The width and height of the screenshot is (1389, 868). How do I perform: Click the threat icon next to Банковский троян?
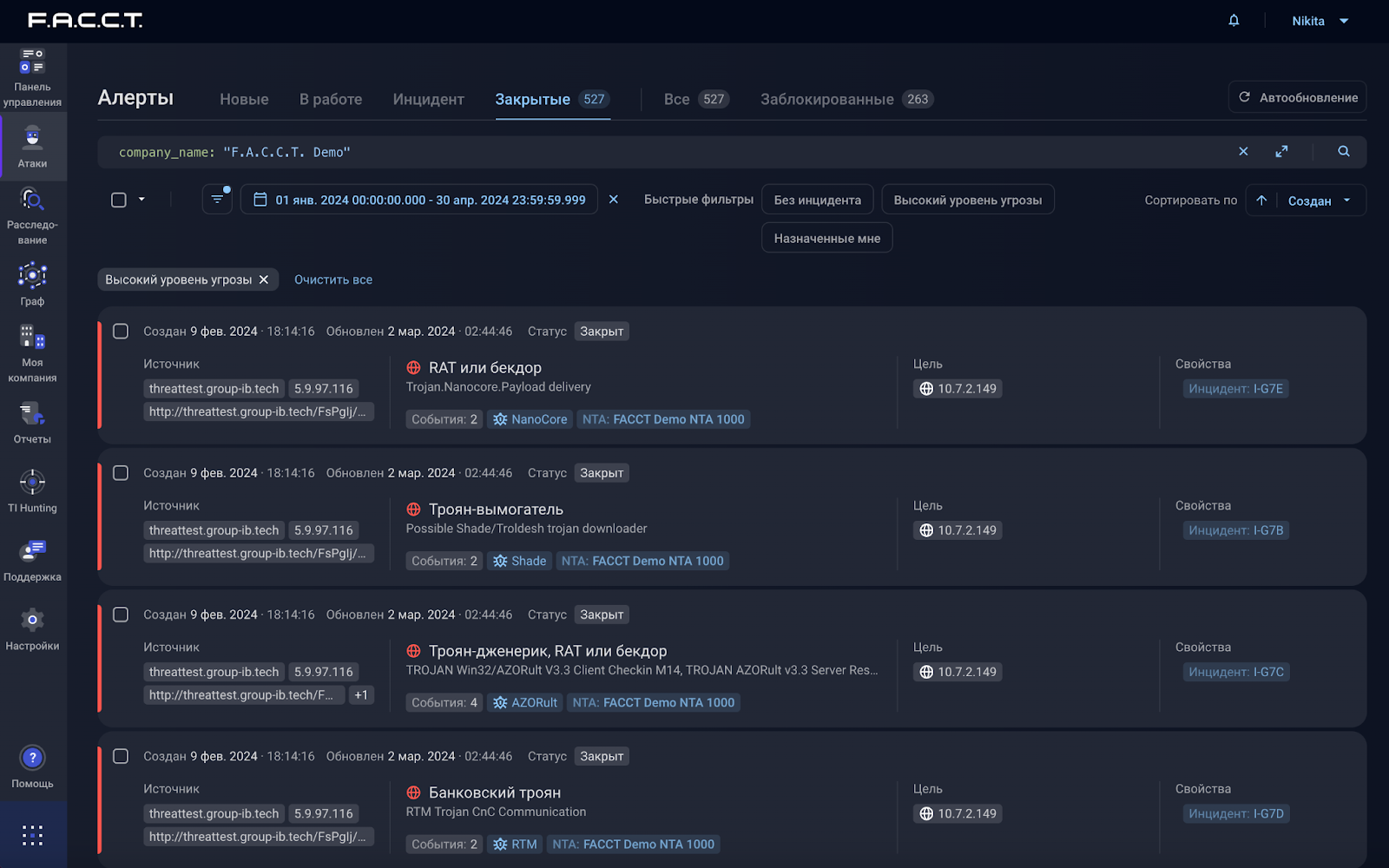[x=414, y=792]
